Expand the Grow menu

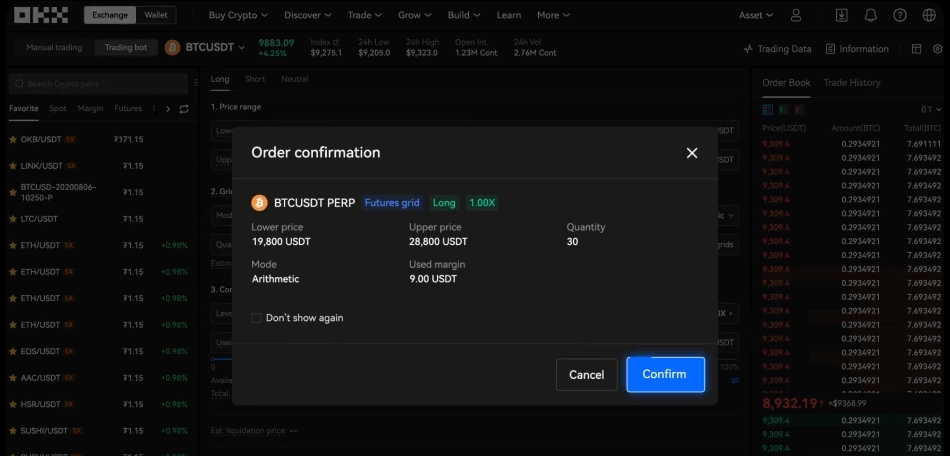tap(415, 15)
